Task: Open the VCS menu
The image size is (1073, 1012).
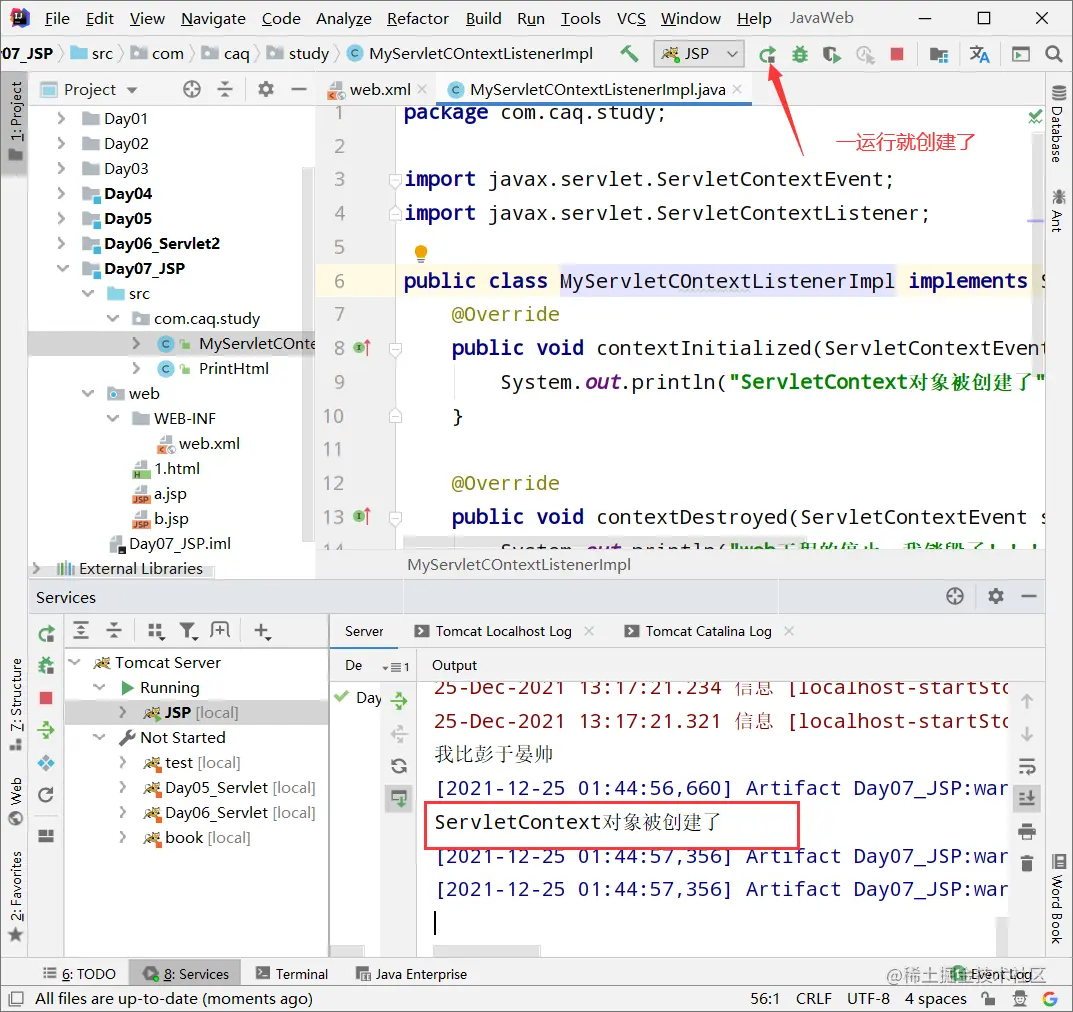Action: click(x=631, y=18)
